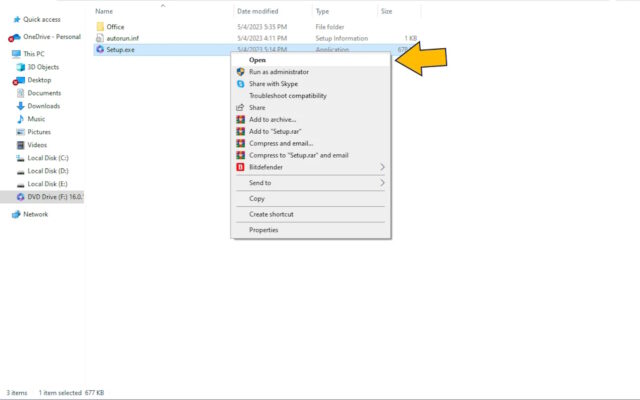Open Downloads folder in navigation pane
This screenshot has height=400, width=640.
click(43, 105)
